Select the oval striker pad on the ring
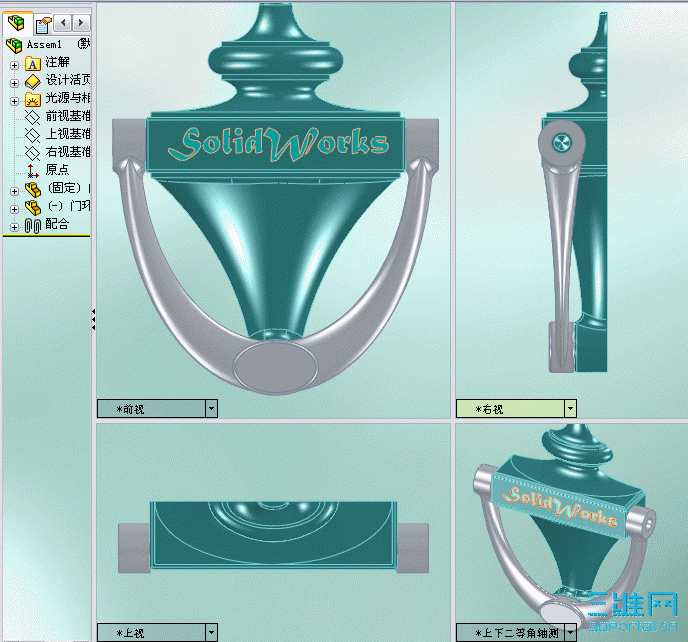 tap(276, 366)
